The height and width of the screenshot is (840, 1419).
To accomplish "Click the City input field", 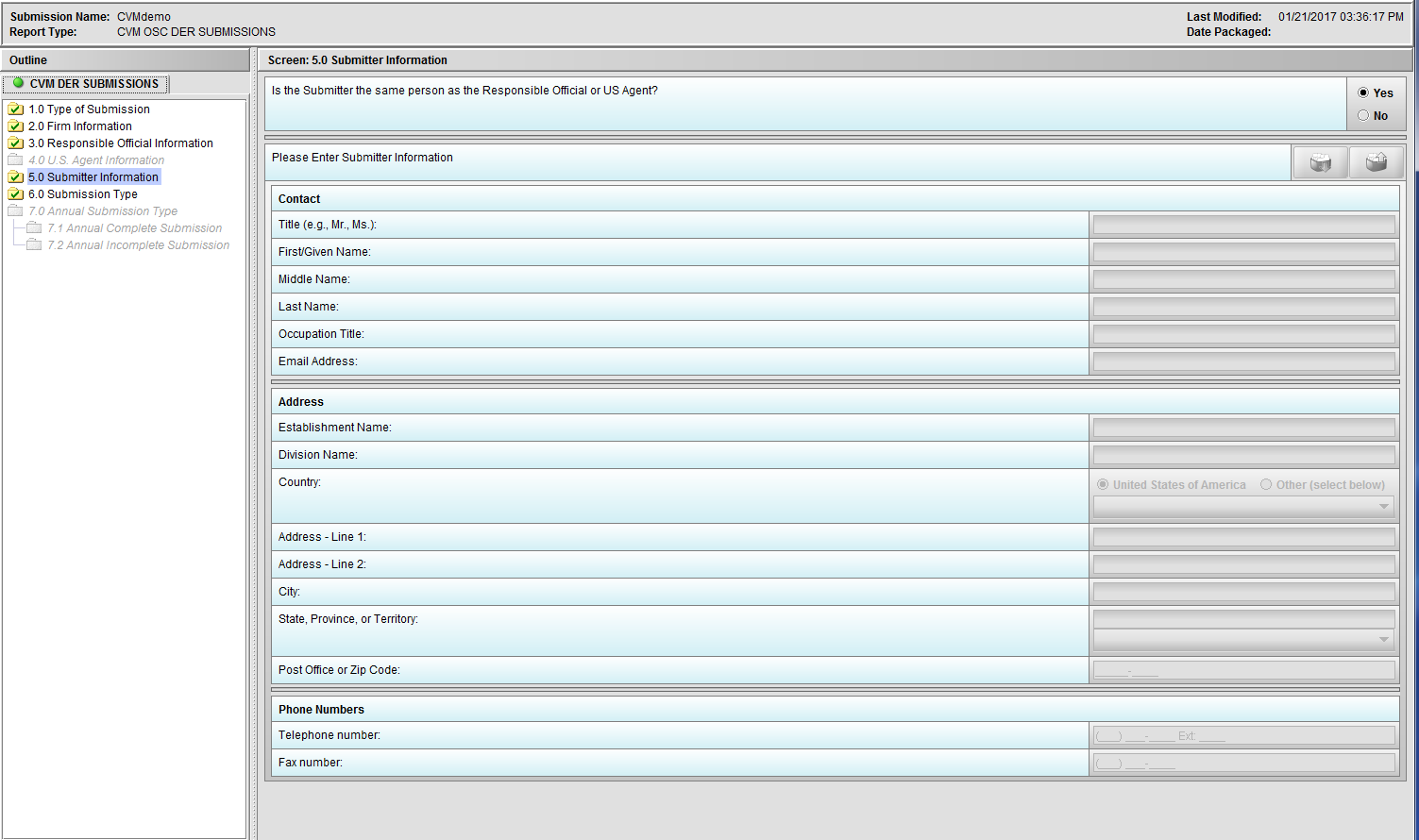I will [x=1243, y=592].
